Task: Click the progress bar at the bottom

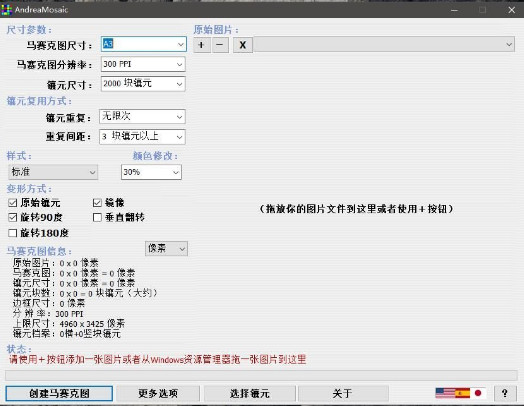Action: point(261,375)
